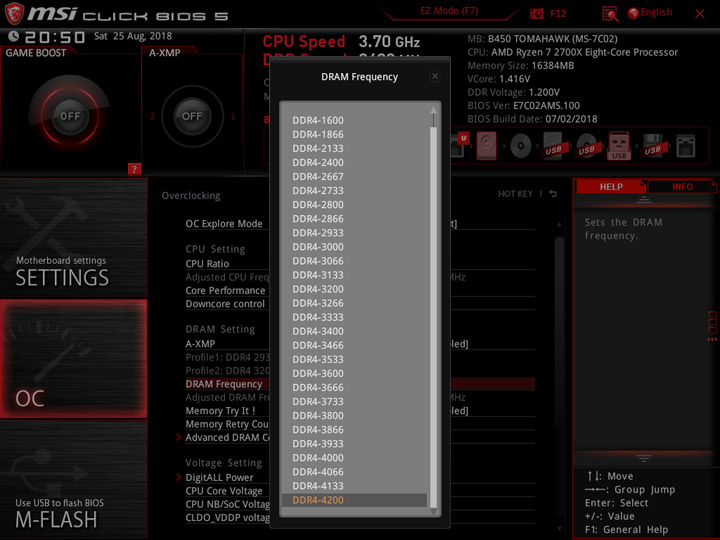Select the UEFI-marked boot device icon
Viewport: 720px width, 540px height.
pyautogui.click(x=460, y=145)
